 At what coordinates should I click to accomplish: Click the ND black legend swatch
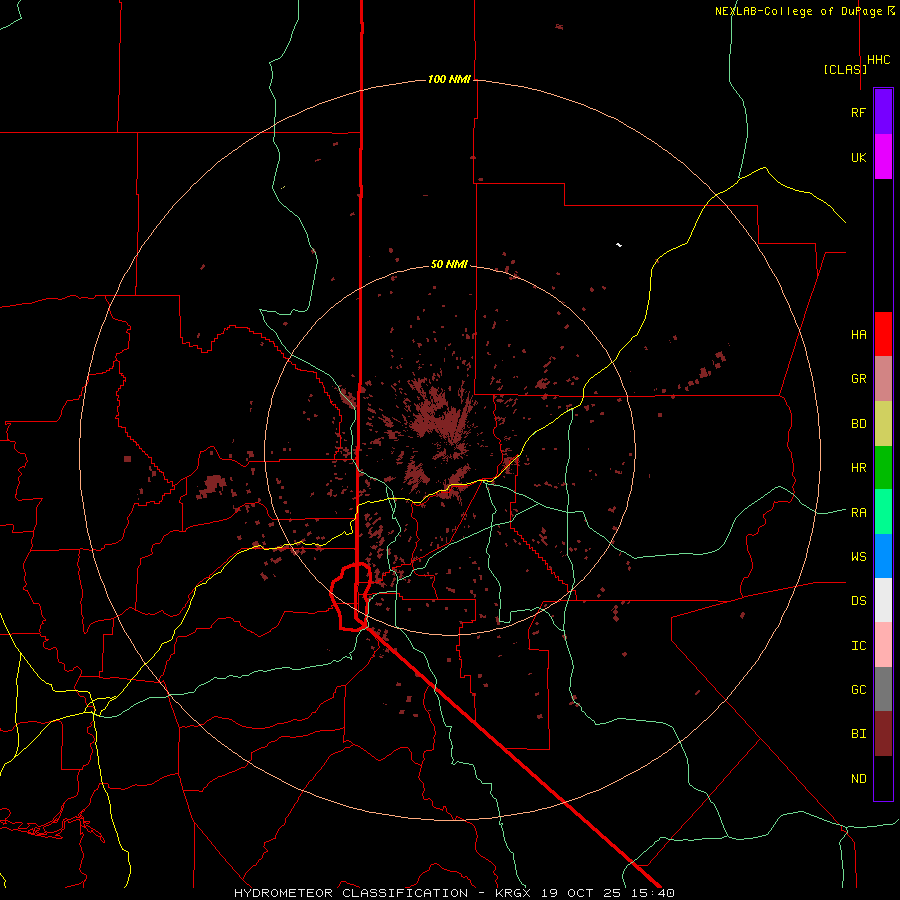883,778
